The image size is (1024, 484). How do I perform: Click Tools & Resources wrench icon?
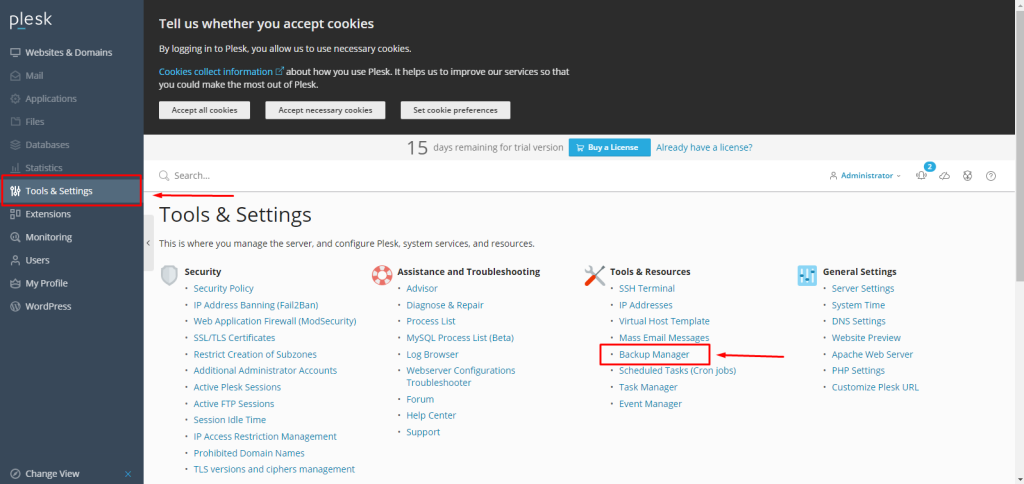click(x=594, y=275)
